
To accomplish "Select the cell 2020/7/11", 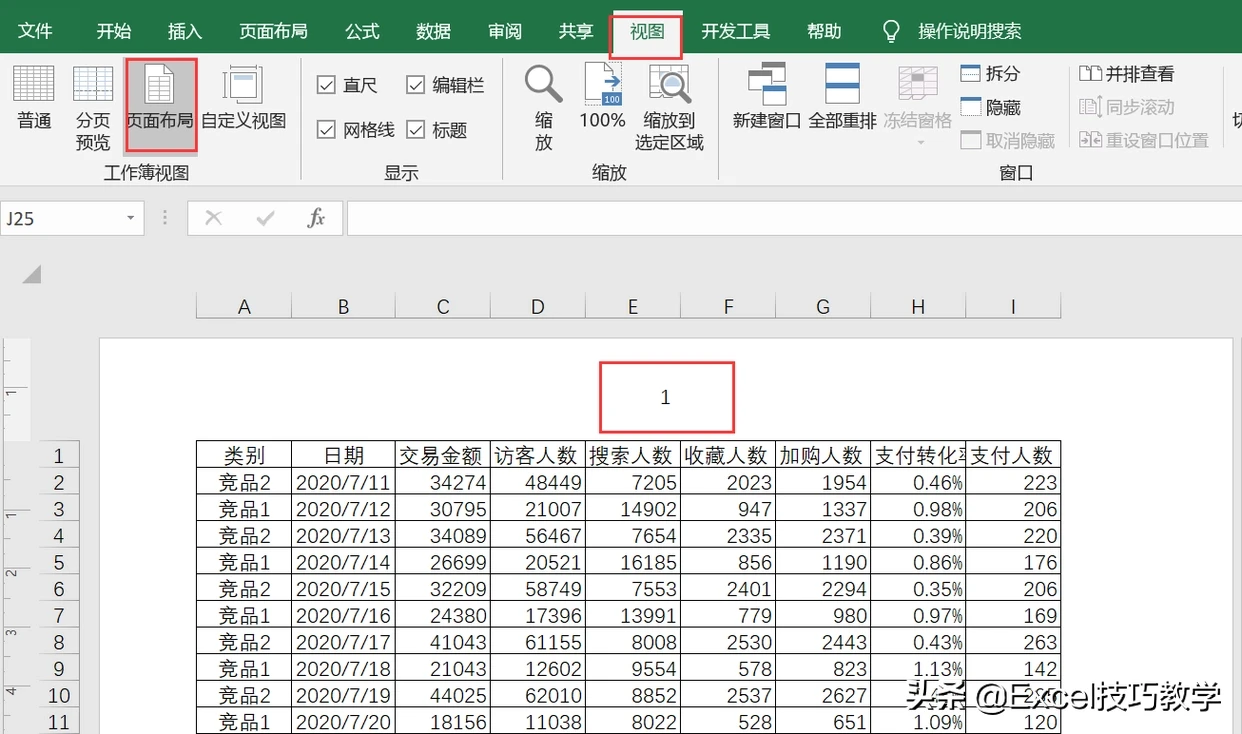I will (x=343, y=482).
